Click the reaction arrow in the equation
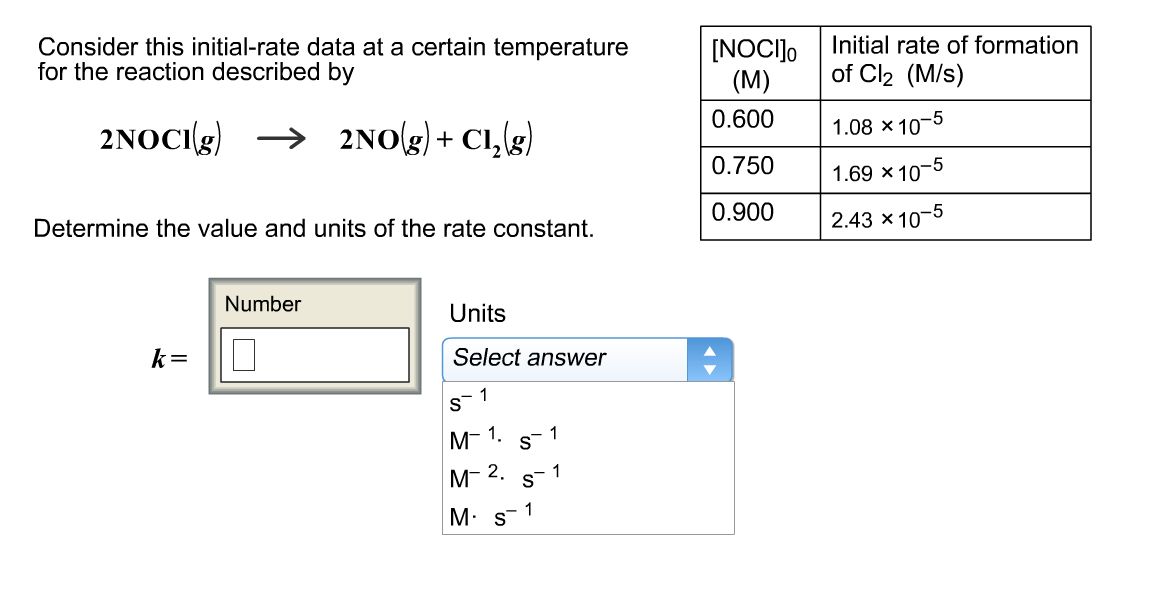The width and height of the screenshot is (1160, 600). pyautogui.click(x=281, y=139)
